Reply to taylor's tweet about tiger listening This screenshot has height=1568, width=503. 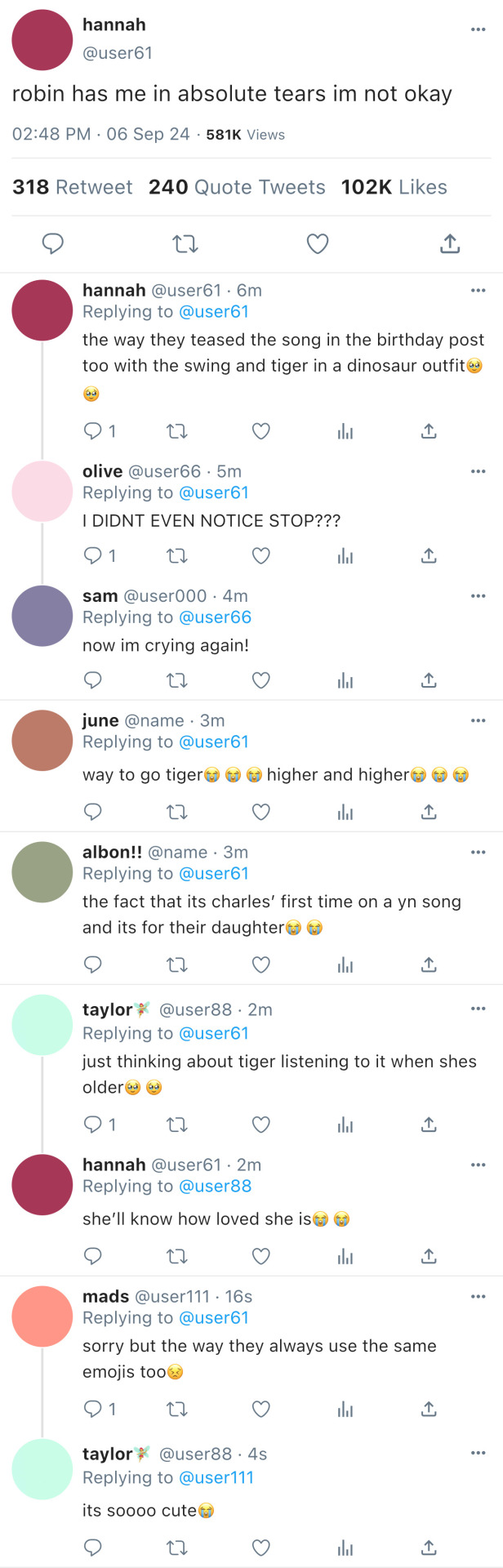pos(93,1125)
